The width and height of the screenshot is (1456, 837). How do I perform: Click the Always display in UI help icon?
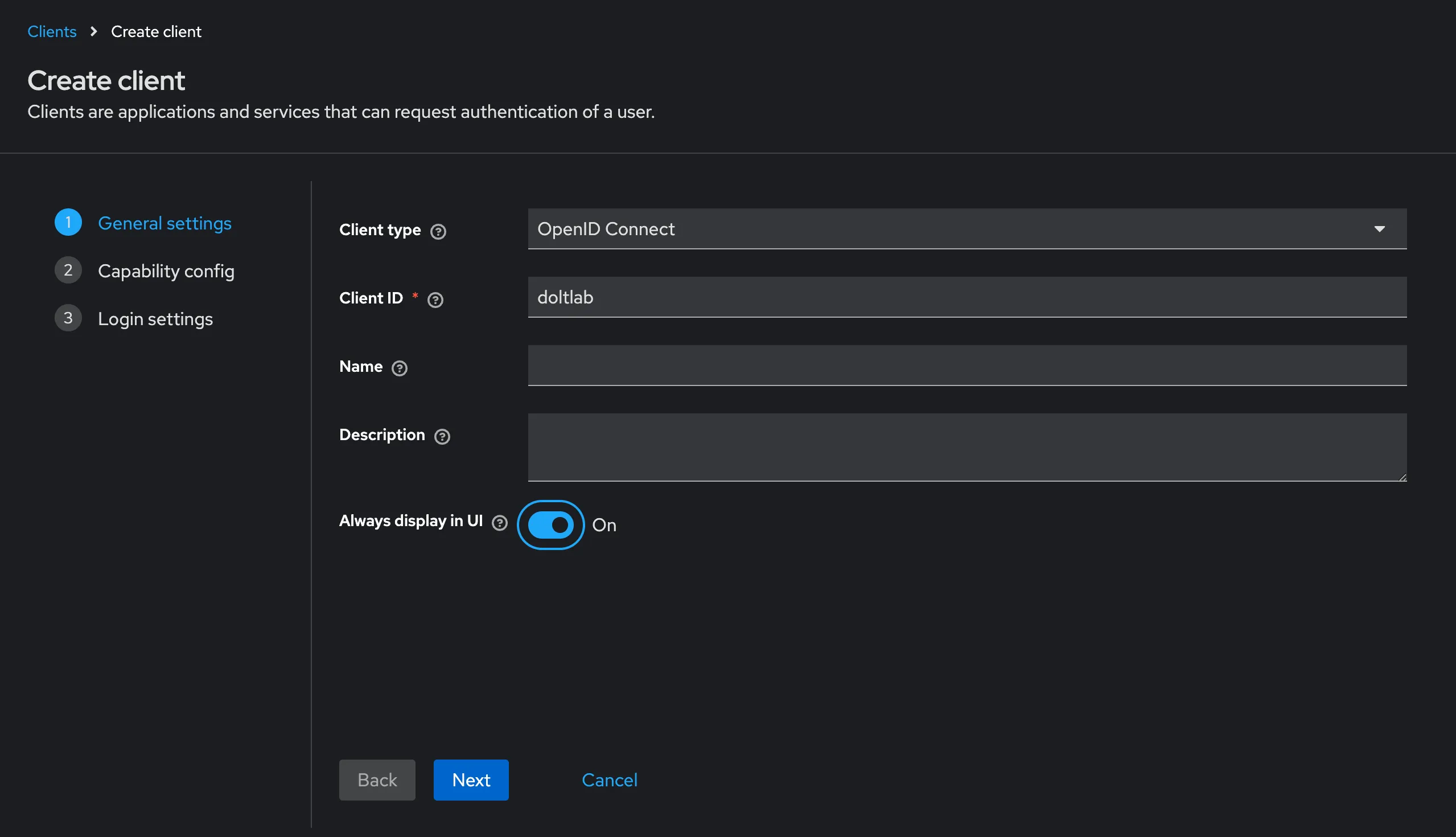pos(499,523)
